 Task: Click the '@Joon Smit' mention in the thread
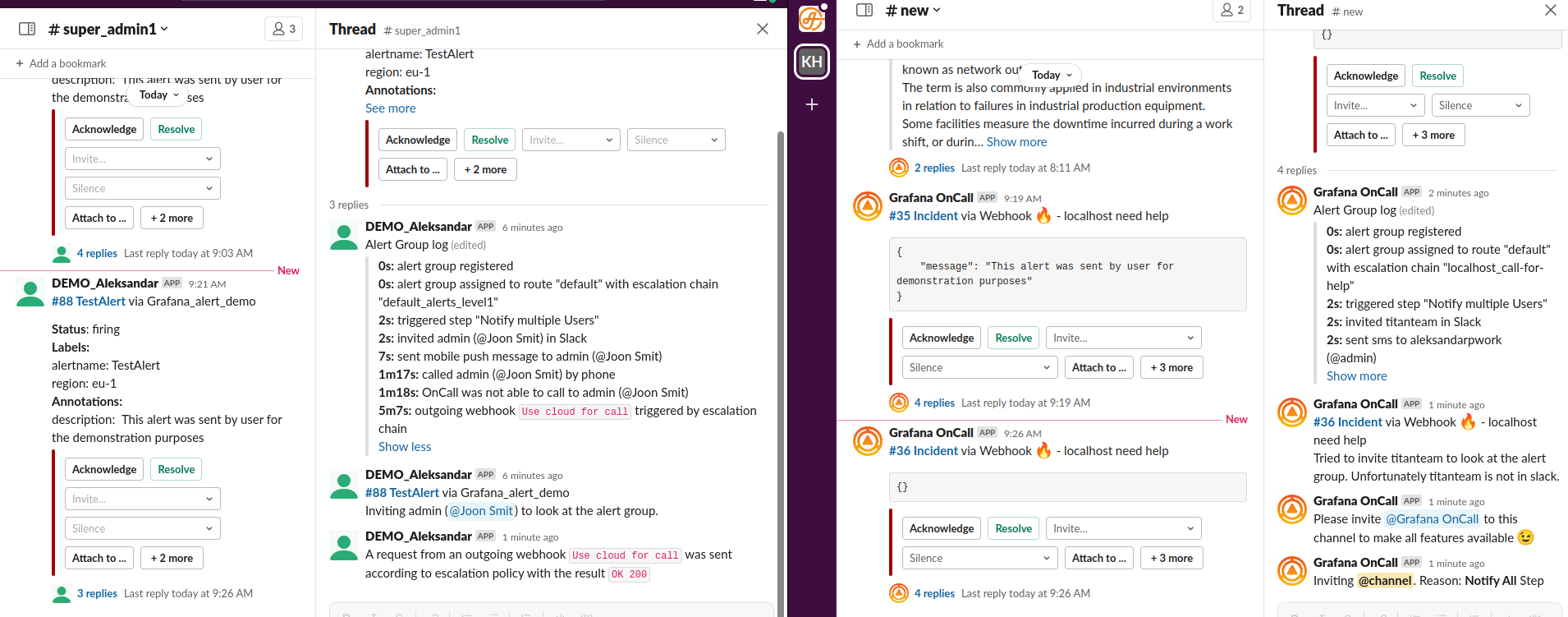pos(481,511)
